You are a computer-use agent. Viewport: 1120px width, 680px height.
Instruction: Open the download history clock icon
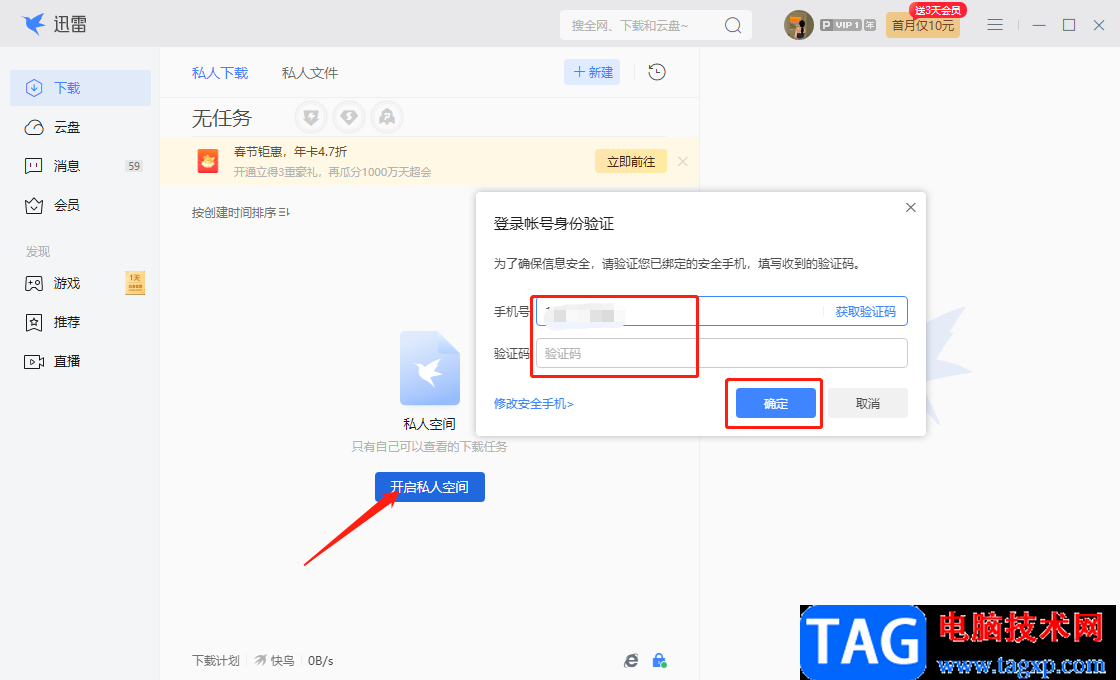click(657, 72)
